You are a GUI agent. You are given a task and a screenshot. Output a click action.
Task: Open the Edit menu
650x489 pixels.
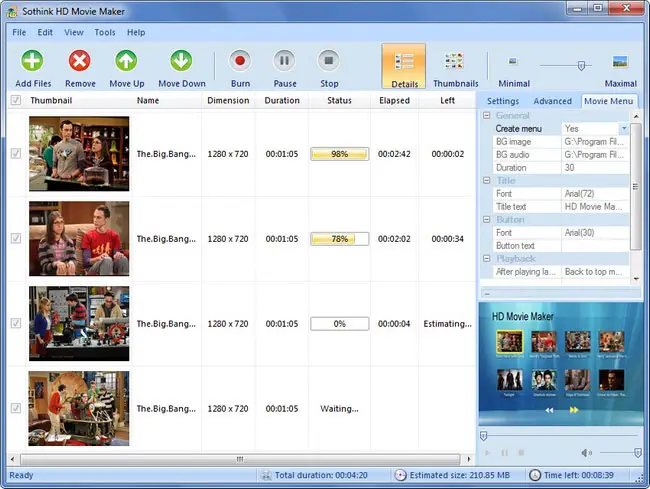pyautogui.click(x=45, y=32)
